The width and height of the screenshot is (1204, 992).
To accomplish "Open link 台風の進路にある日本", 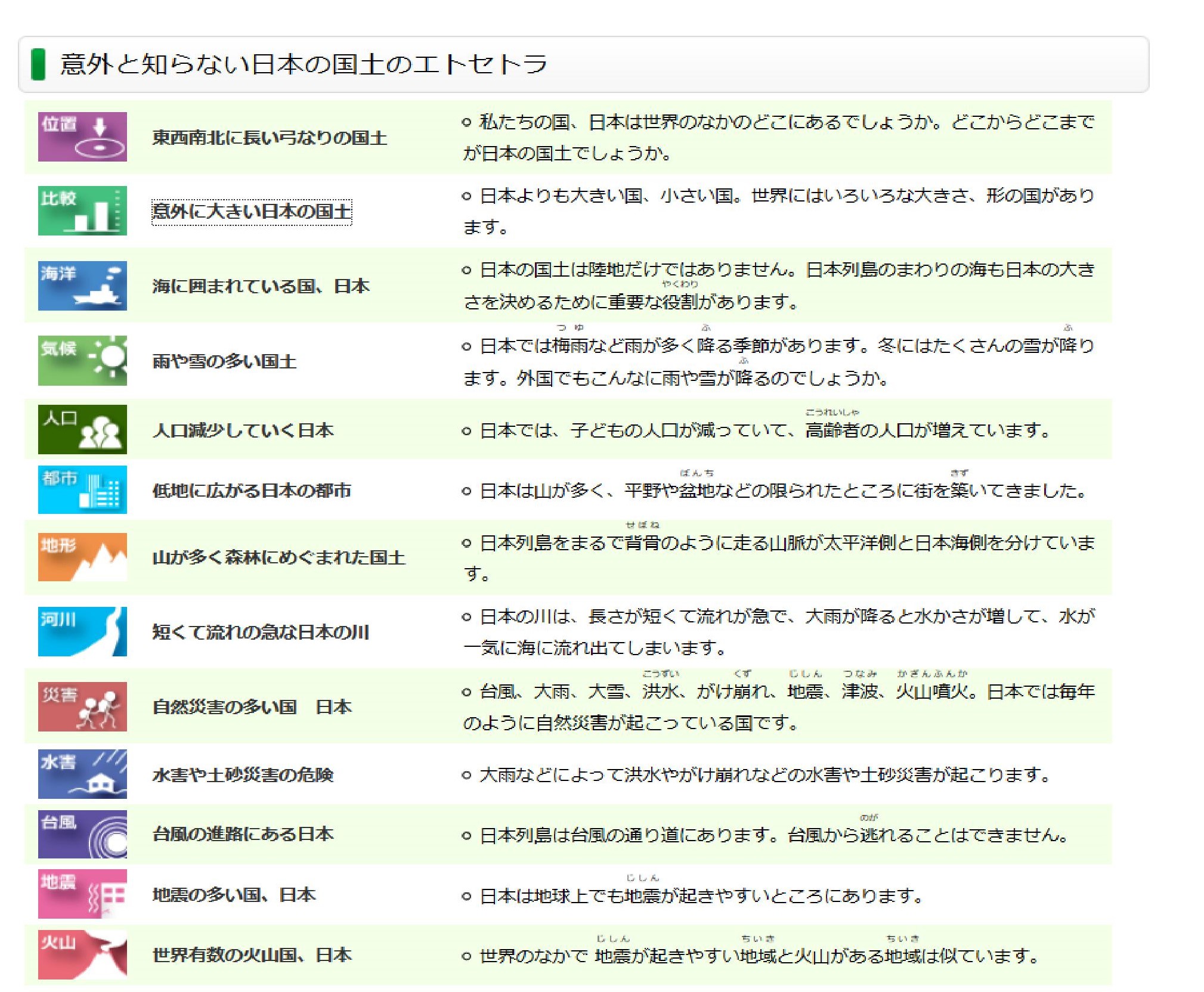I will (243, 834).
